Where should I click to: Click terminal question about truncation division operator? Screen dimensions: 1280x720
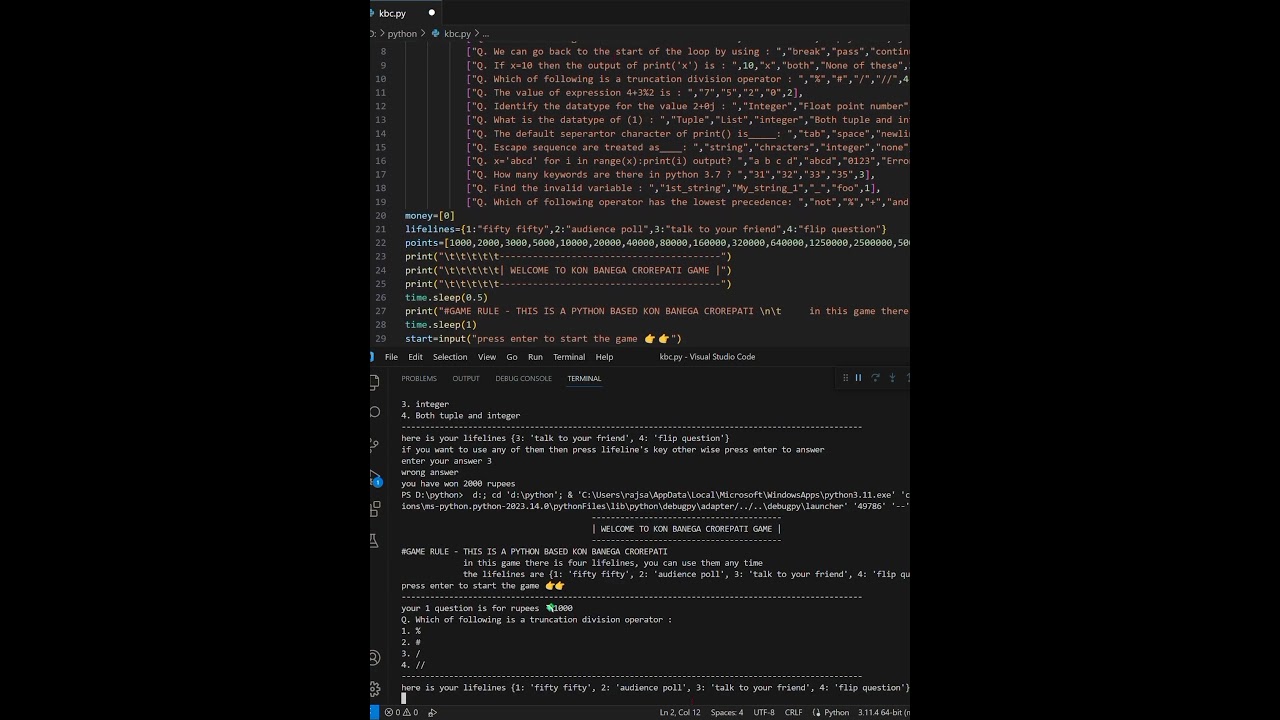[536, 620]
